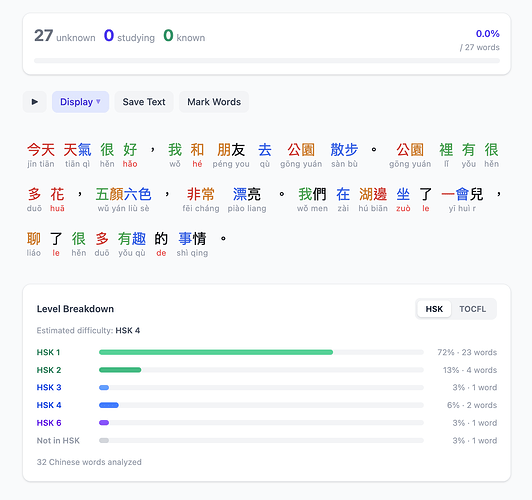Select the word 散步
532x500 pixels.
pyautogui.click(x=344, y=155)
